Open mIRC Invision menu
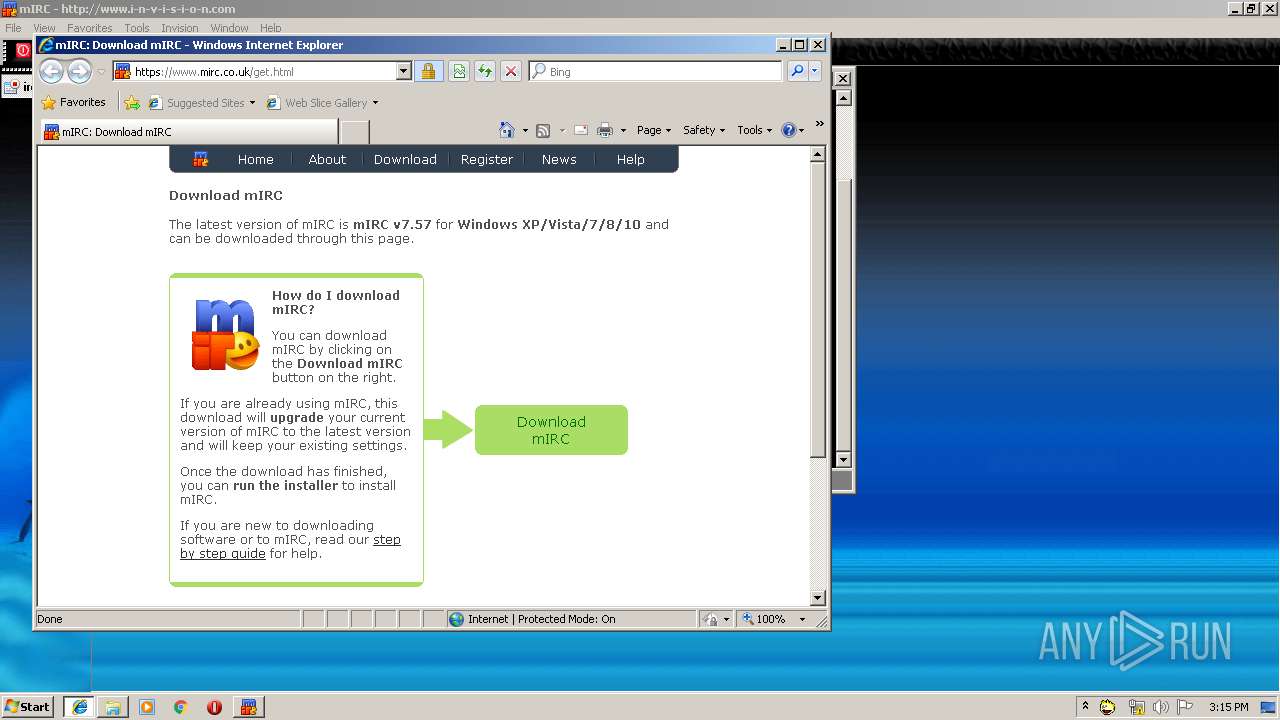This screenshot has height=720, width=1280. pos(179,28)
